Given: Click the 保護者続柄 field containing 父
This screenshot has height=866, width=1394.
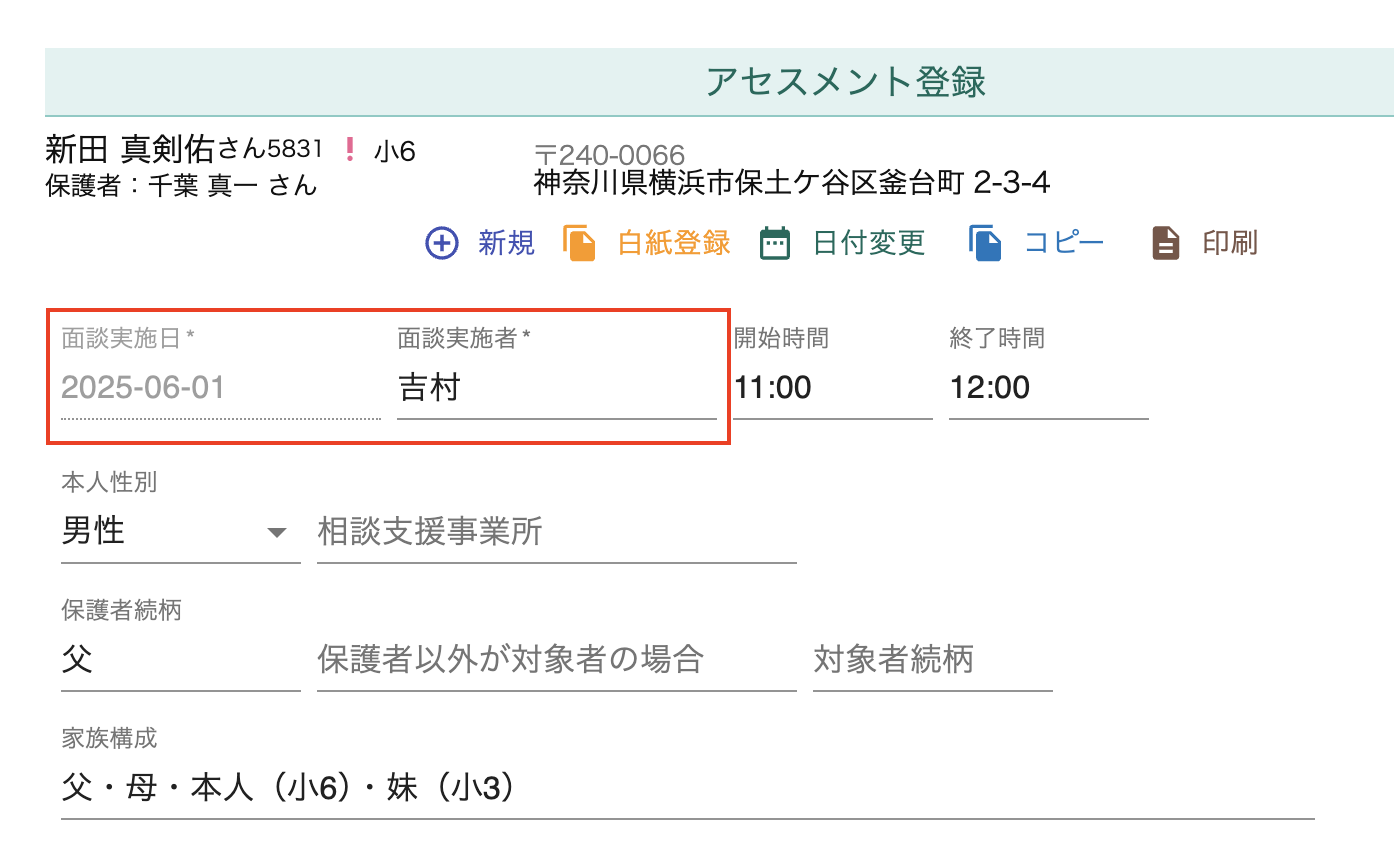Looking at the screenshot, I should tap(180, 660).
